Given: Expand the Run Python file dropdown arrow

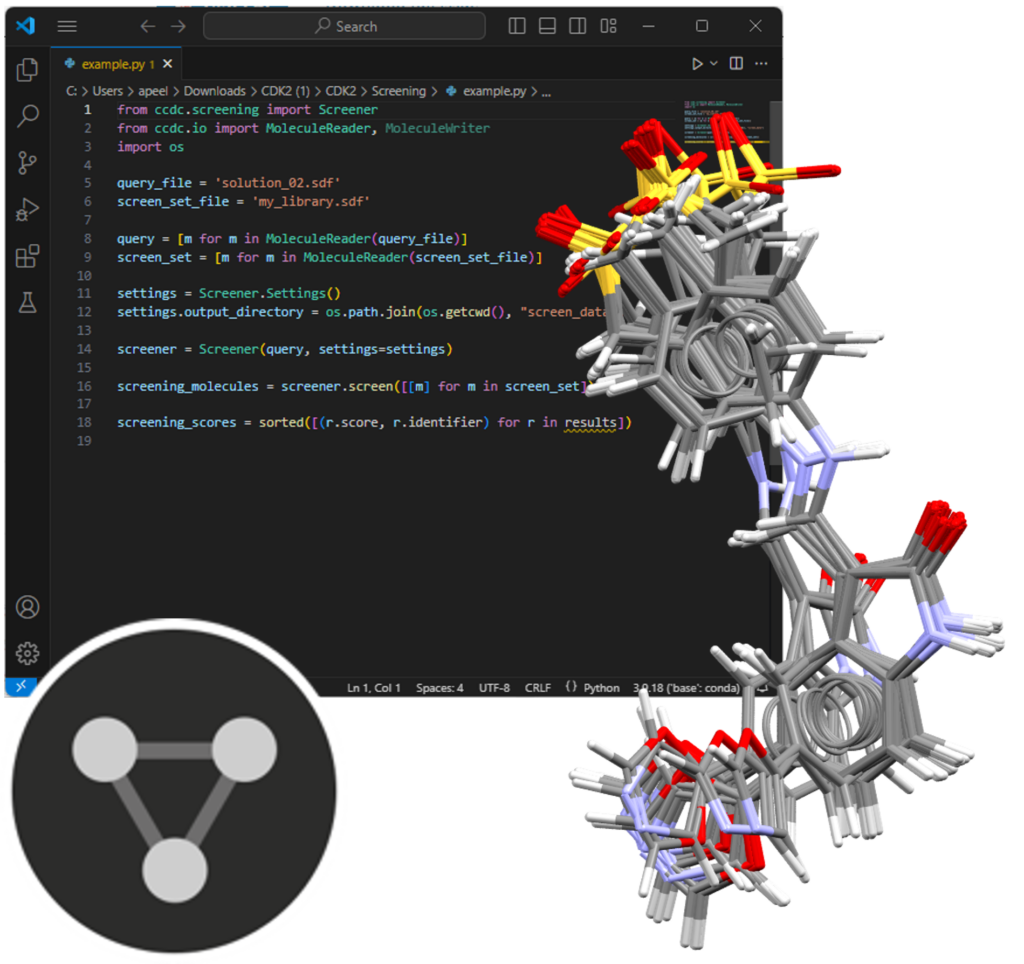Looking at the screenshot, I should 714,64.
